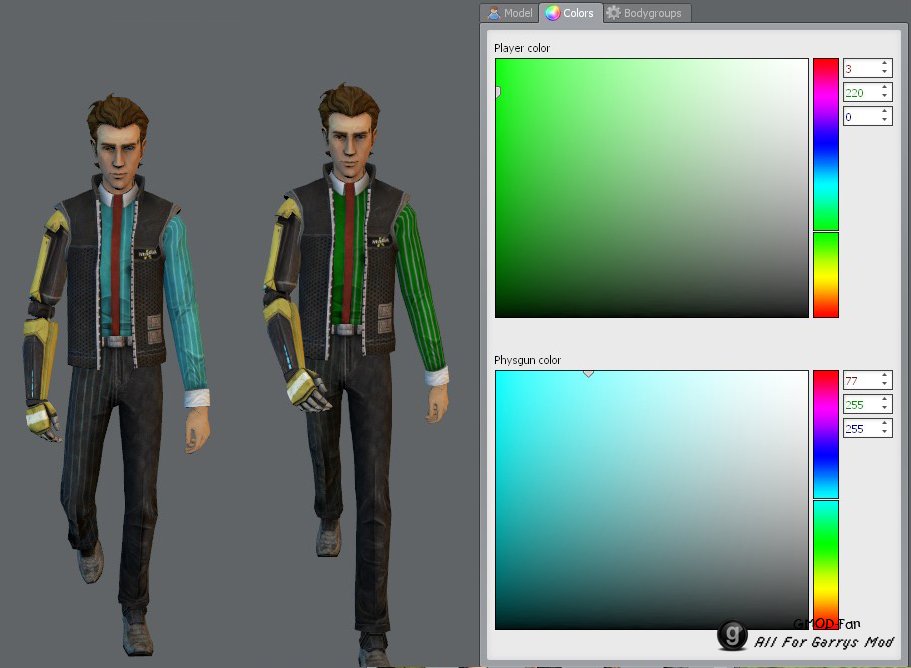911x668 pixels.
Task: Pick a shade in Physgun color square
Action: (651, 500)
